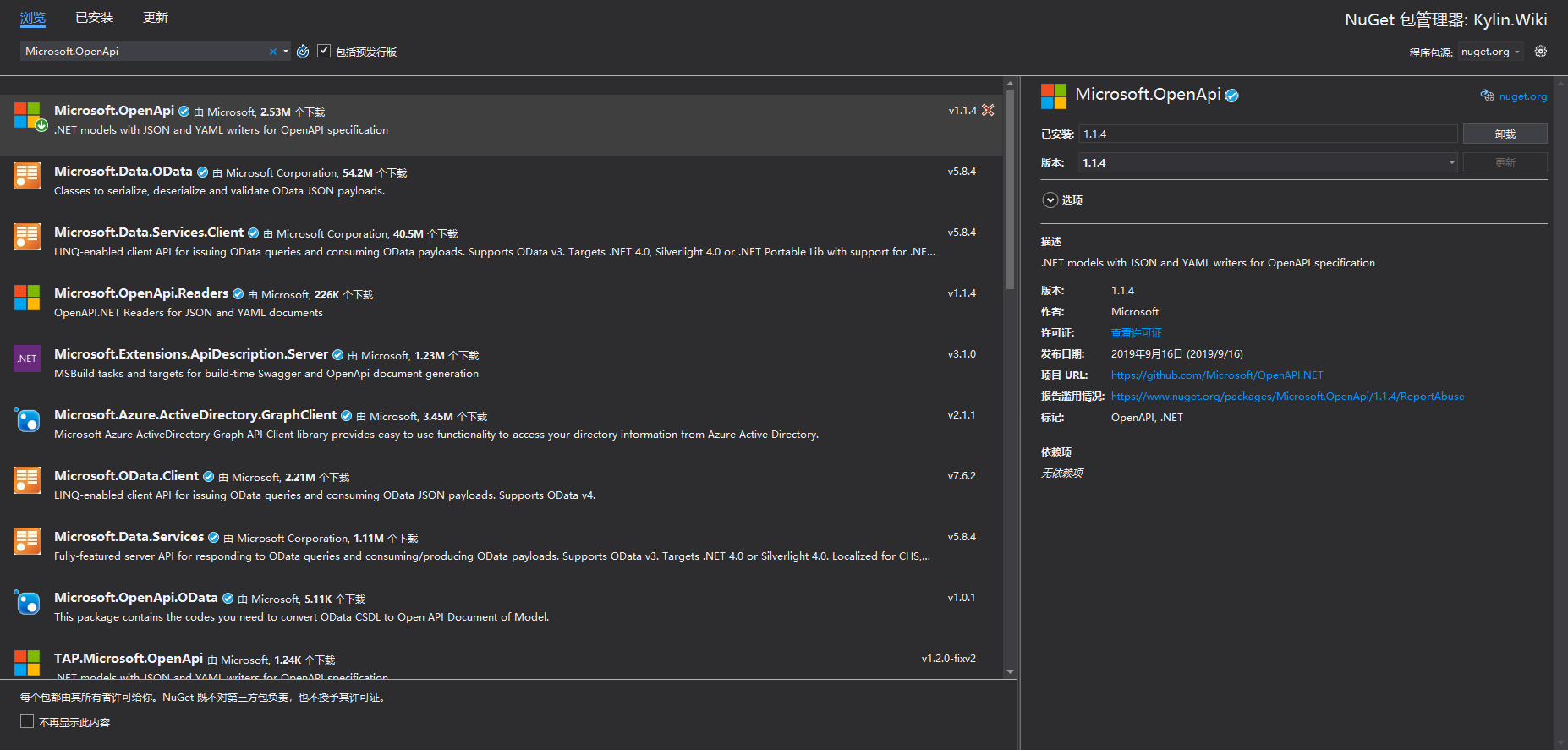The image size is (1568, 750).
Task: Click the red uninstall X for Microsoft.OpenApi
Action: (988, 111)
